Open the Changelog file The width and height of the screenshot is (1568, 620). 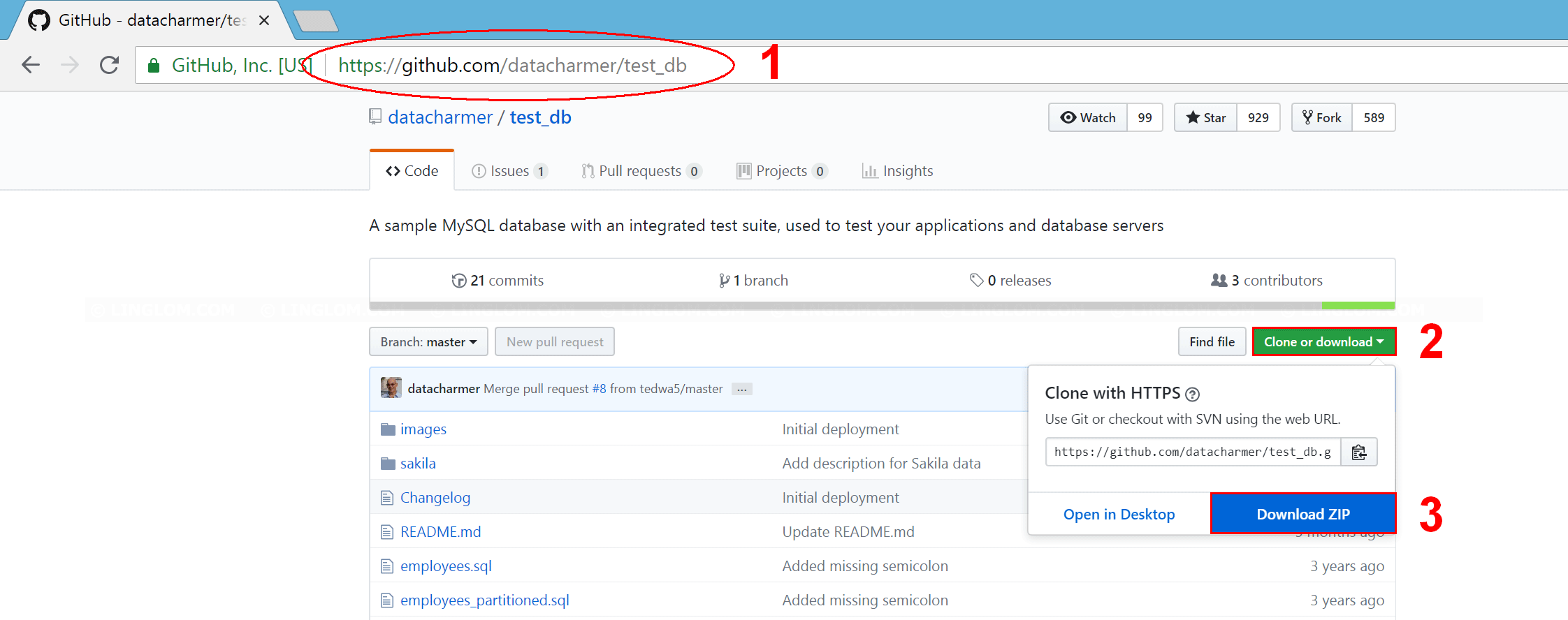(435, 498)
